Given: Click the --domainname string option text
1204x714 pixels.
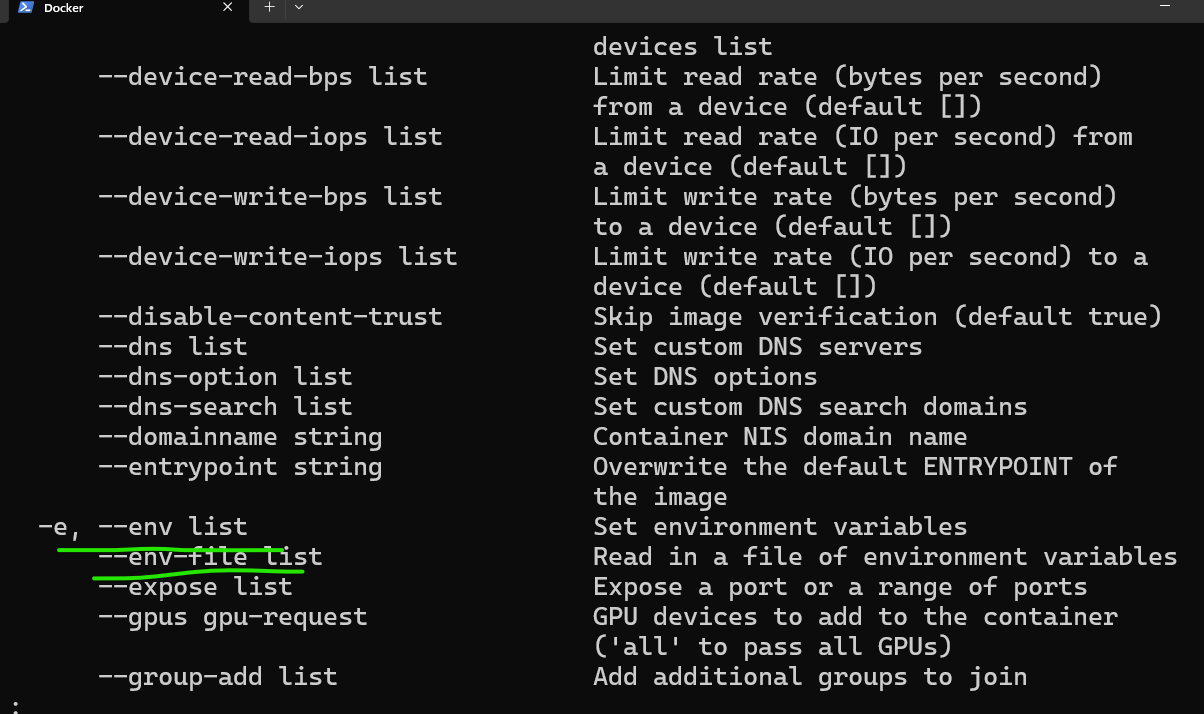Looking at the screenshot, I should (x=239, y=436).
